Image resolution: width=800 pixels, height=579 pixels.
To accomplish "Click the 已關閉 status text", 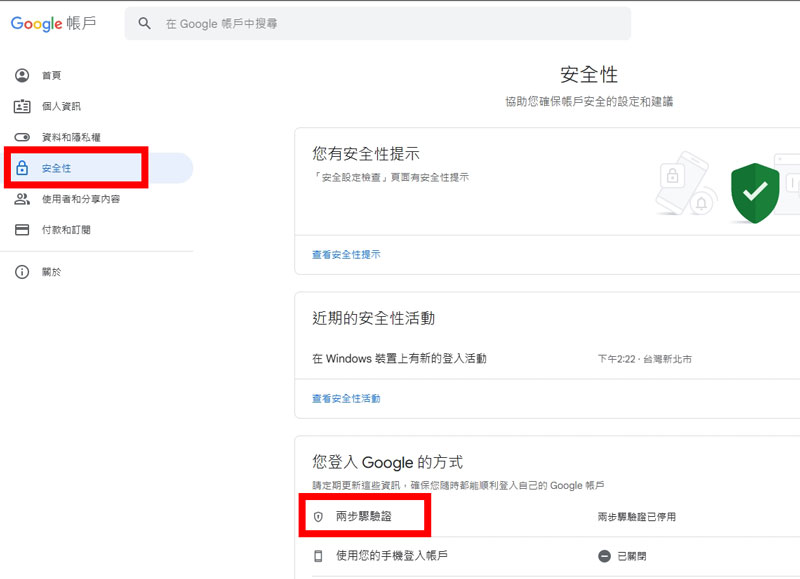I will [x=632, y=556].
